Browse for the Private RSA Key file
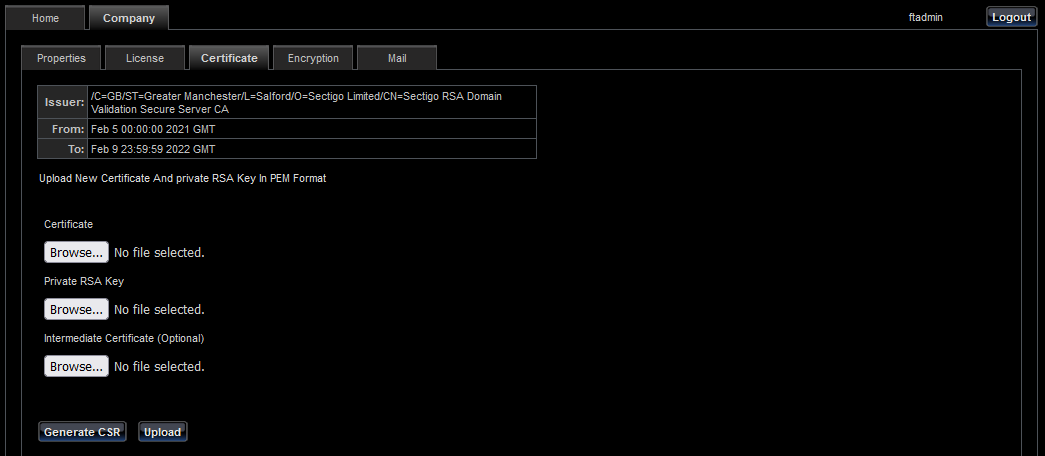The height and width of the screenshot is (456, 1045). tap(76, 309)
